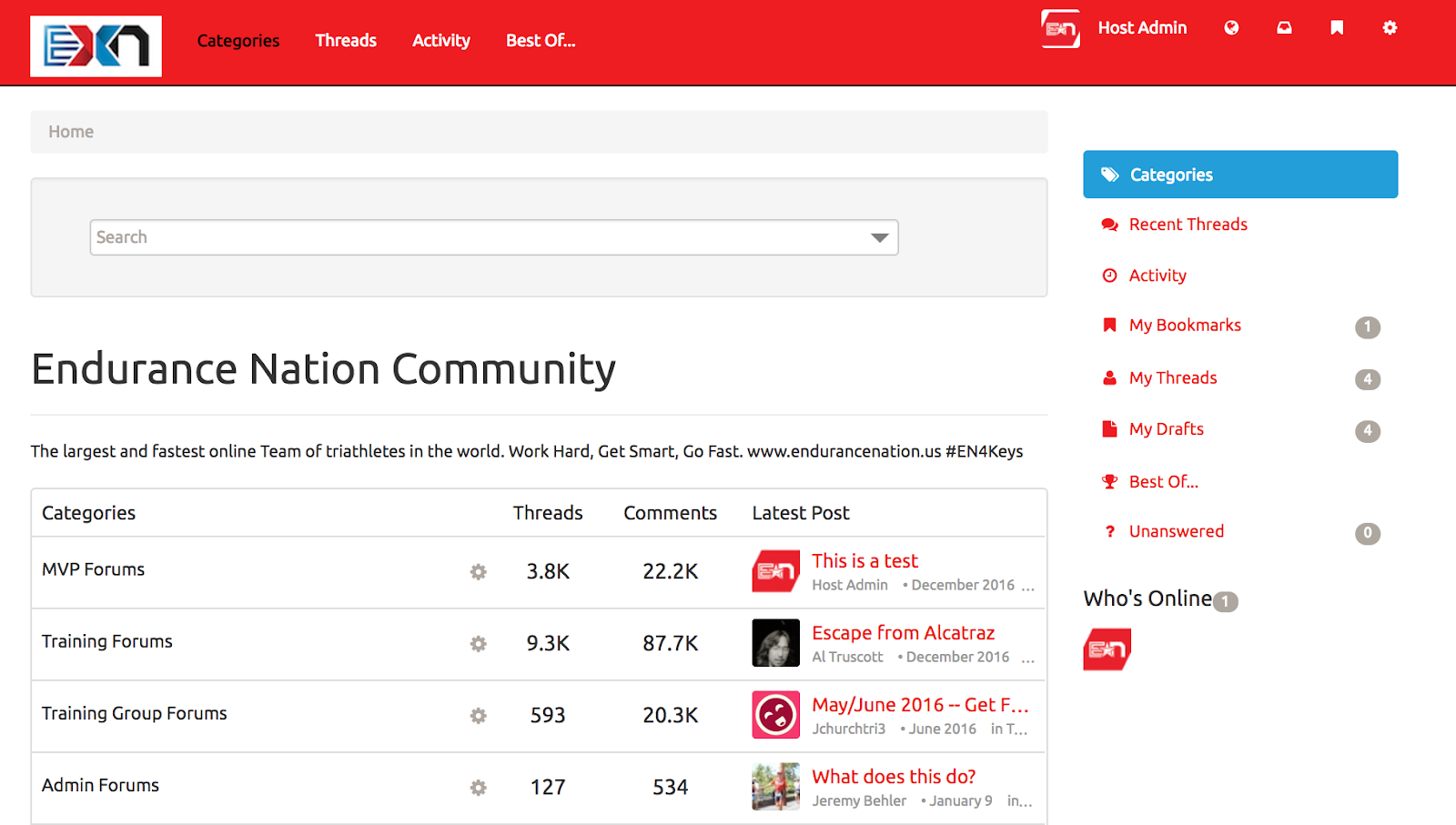Click My Threads count badge 4
Screen dimensions: 1456x825
[1368, 379]
